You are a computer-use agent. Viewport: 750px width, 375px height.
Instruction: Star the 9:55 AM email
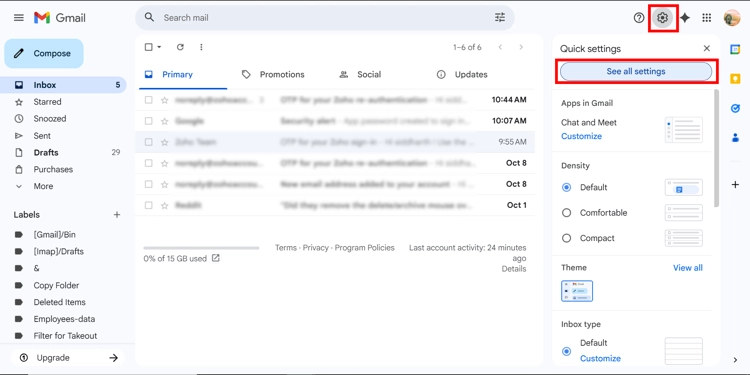click(x=165, y=142)
